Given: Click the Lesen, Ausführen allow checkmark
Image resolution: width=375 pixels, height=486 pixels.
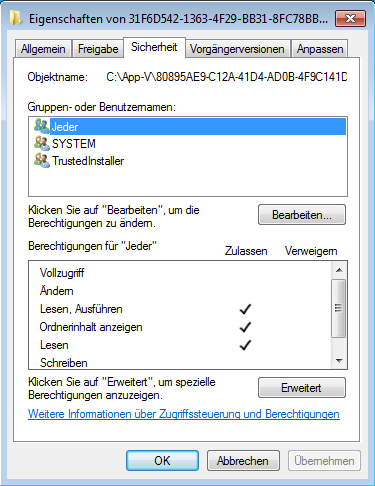Looking at the screenshot, I should (x=245, y=309).
